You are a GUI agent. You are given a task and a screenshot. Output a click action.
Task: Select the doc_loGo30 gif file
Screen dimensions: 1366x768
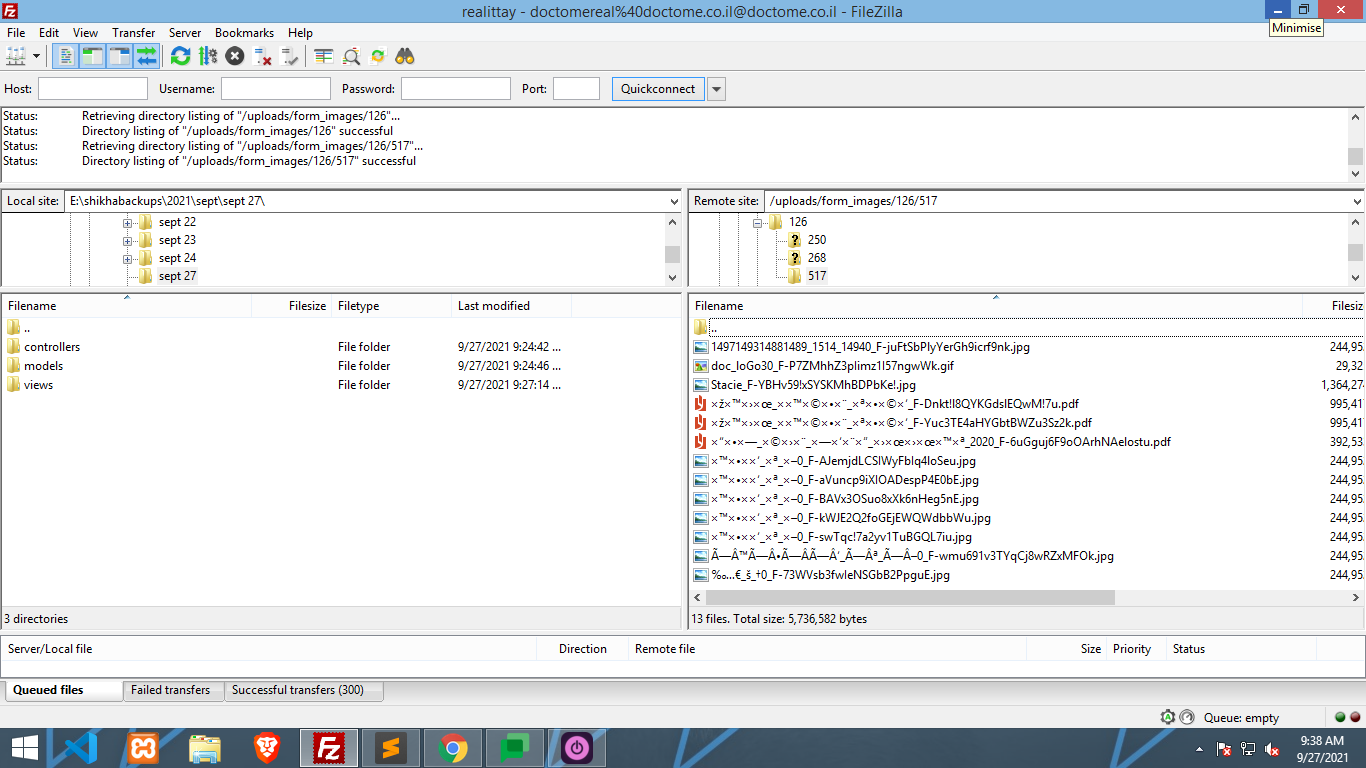click(x=833, y=366)
